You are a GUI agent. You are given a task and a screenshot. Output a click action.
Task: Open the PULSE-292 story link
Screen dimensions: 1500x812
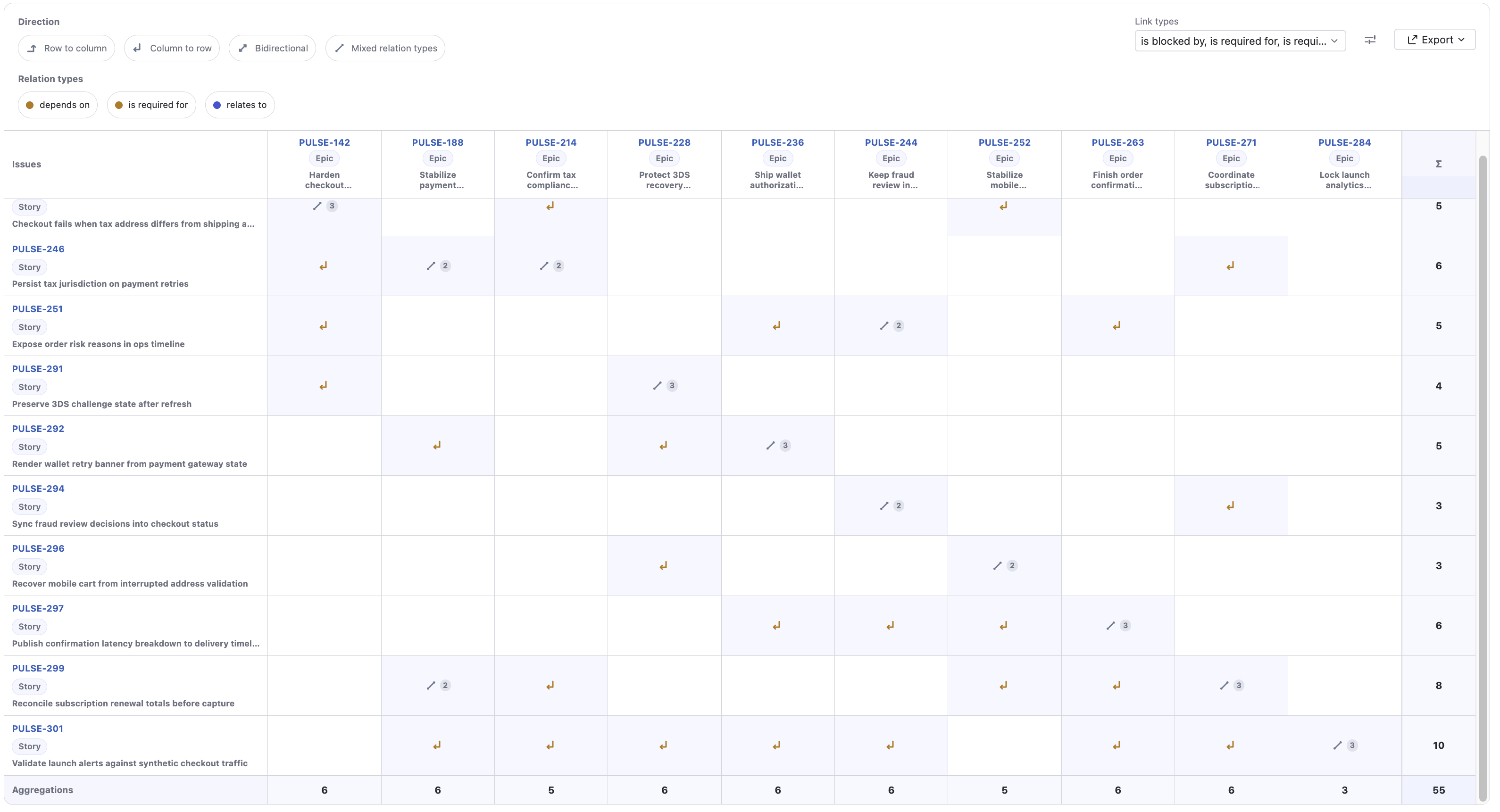tap(38, 429)
